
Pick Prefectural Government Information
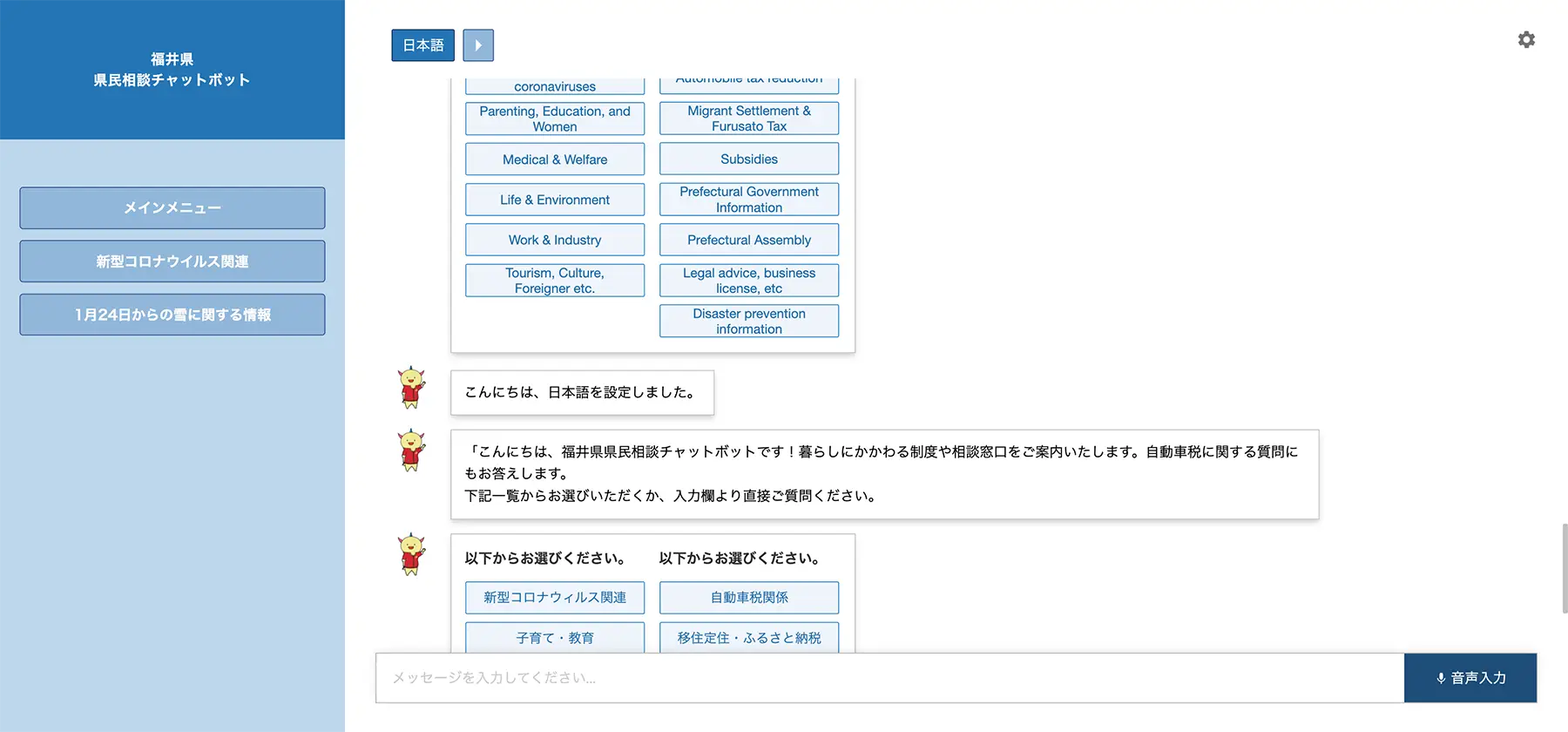pos(749,200)
